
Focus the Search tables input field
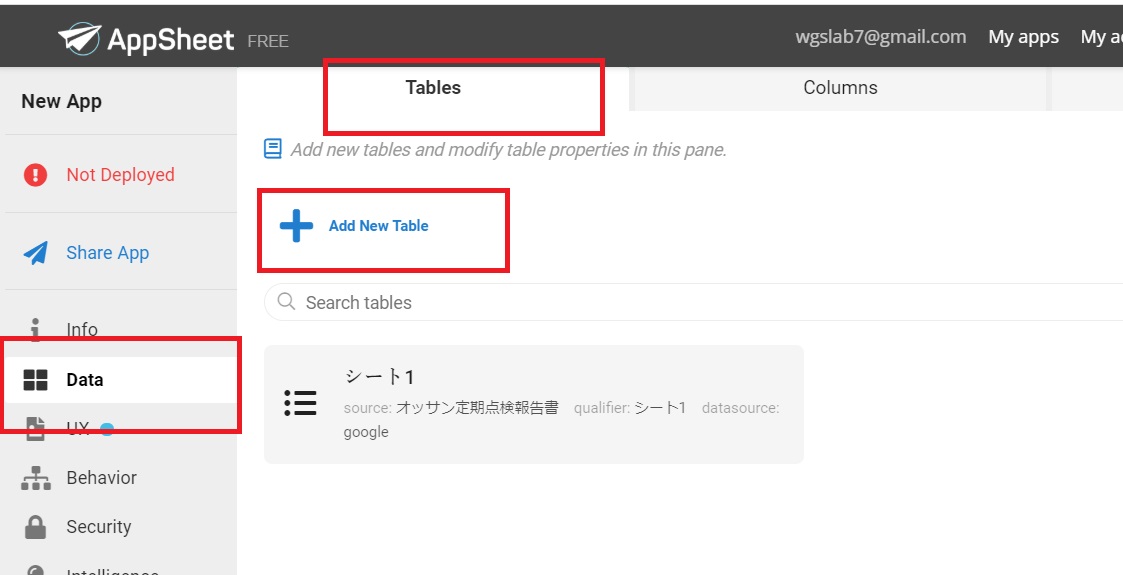coord(693,302)
